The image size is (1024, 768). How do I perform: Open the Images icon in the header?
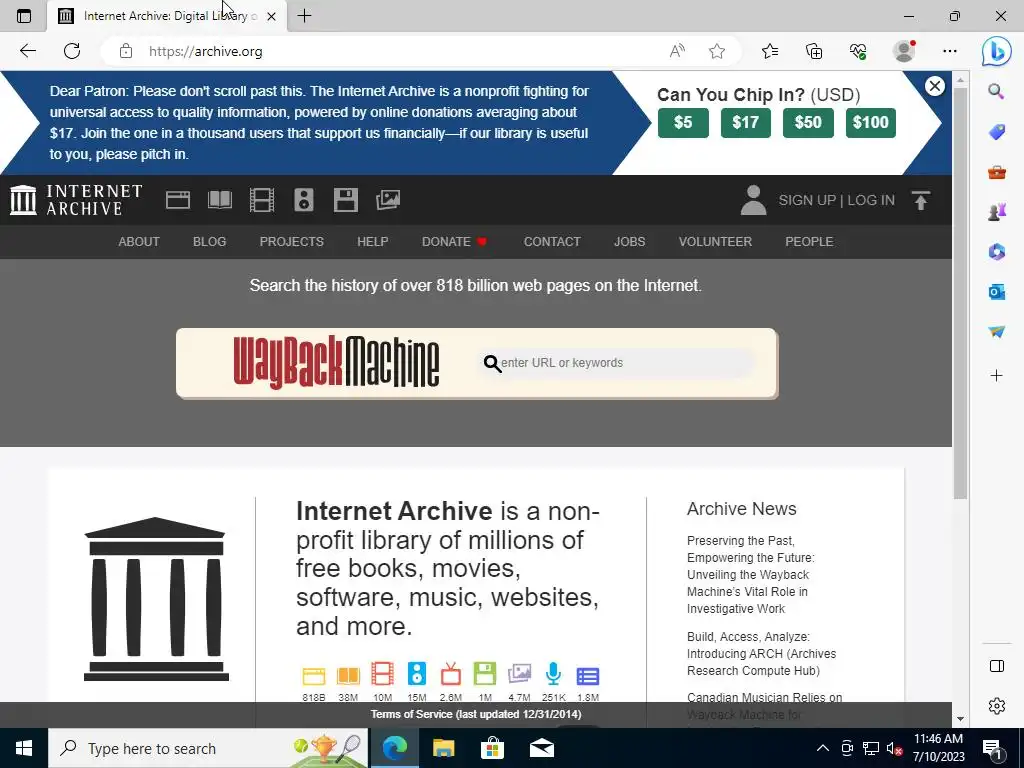[x=388, y=200]
